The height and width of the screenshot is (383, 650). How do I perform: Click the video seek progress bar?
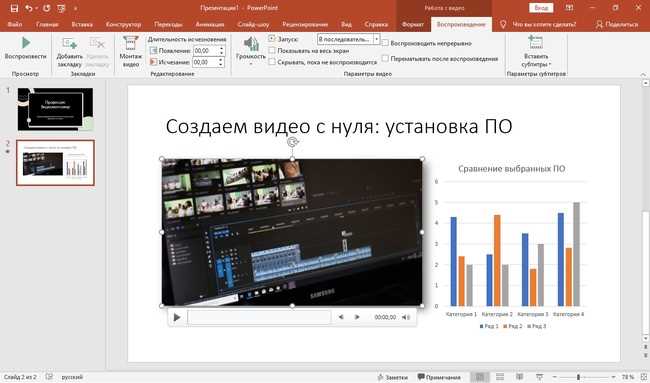pyautogui.click(x=260, y=318)
